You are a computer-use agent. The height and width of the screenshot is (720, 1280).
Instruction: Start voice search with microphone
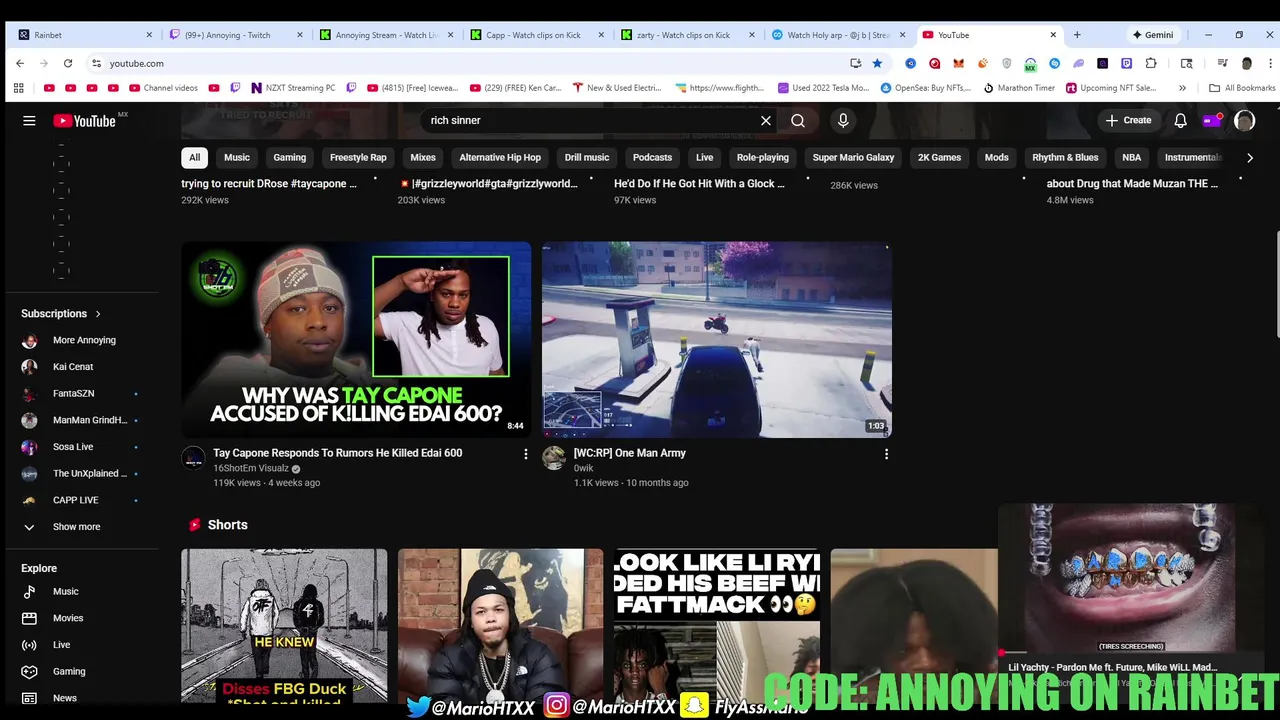[843, 120]
